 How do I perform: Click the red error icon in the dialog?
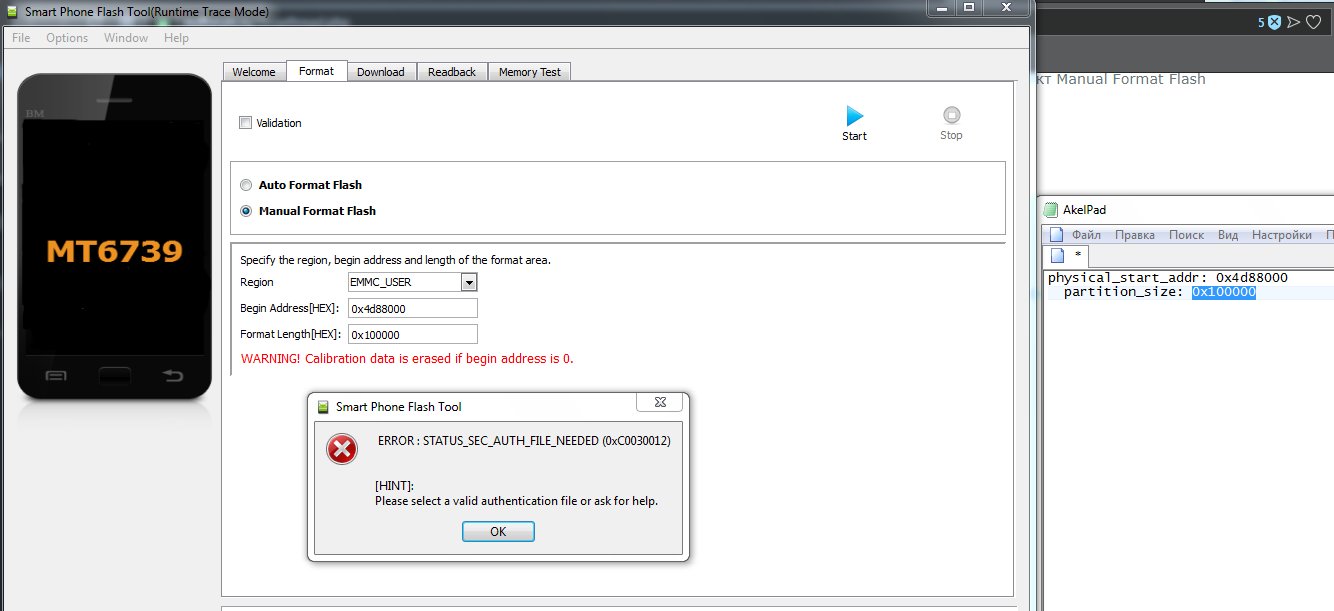[342, 450]
